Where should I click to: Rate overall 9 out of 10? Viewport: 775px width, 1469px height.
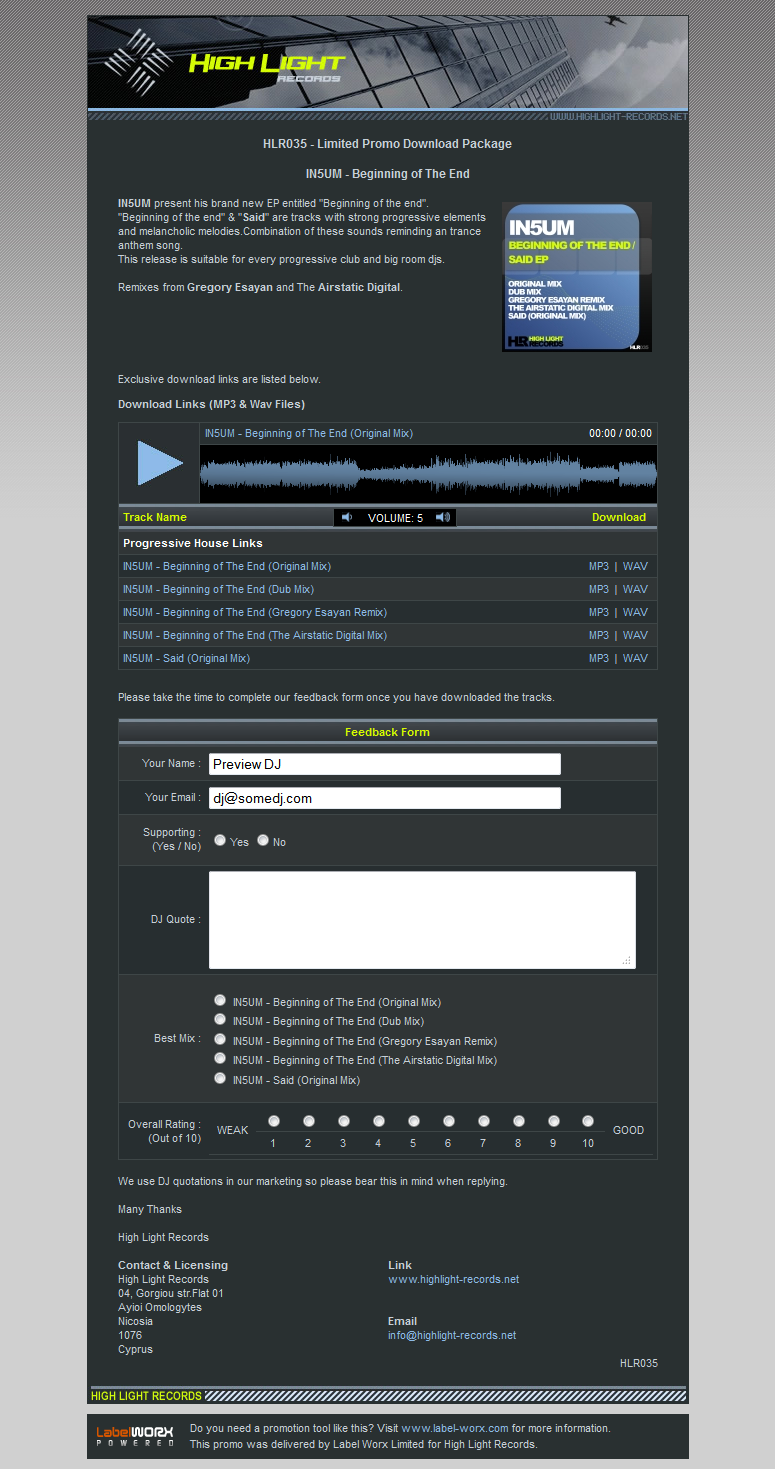[x=554, y=1121]
